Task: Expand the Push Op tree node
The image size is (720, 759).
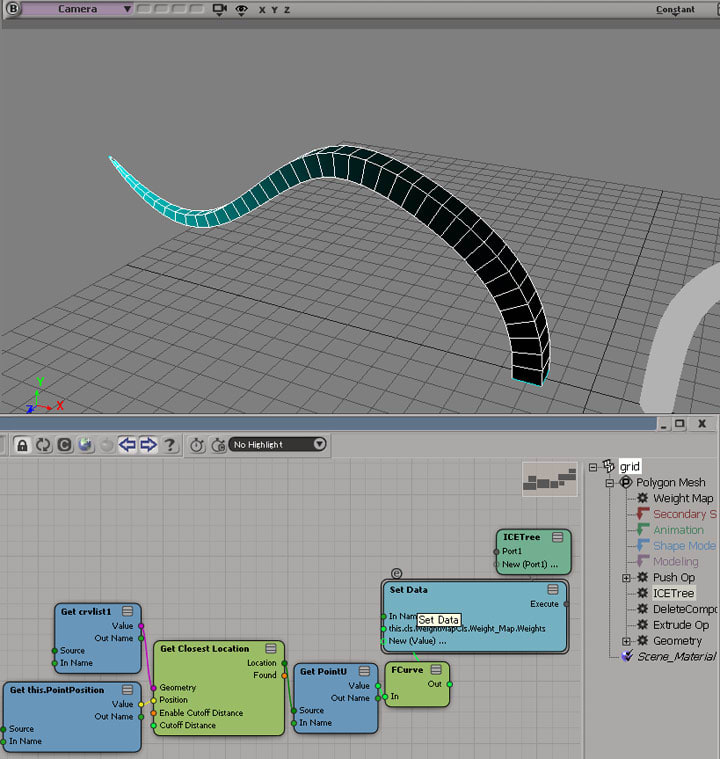Action: (626, 578)
